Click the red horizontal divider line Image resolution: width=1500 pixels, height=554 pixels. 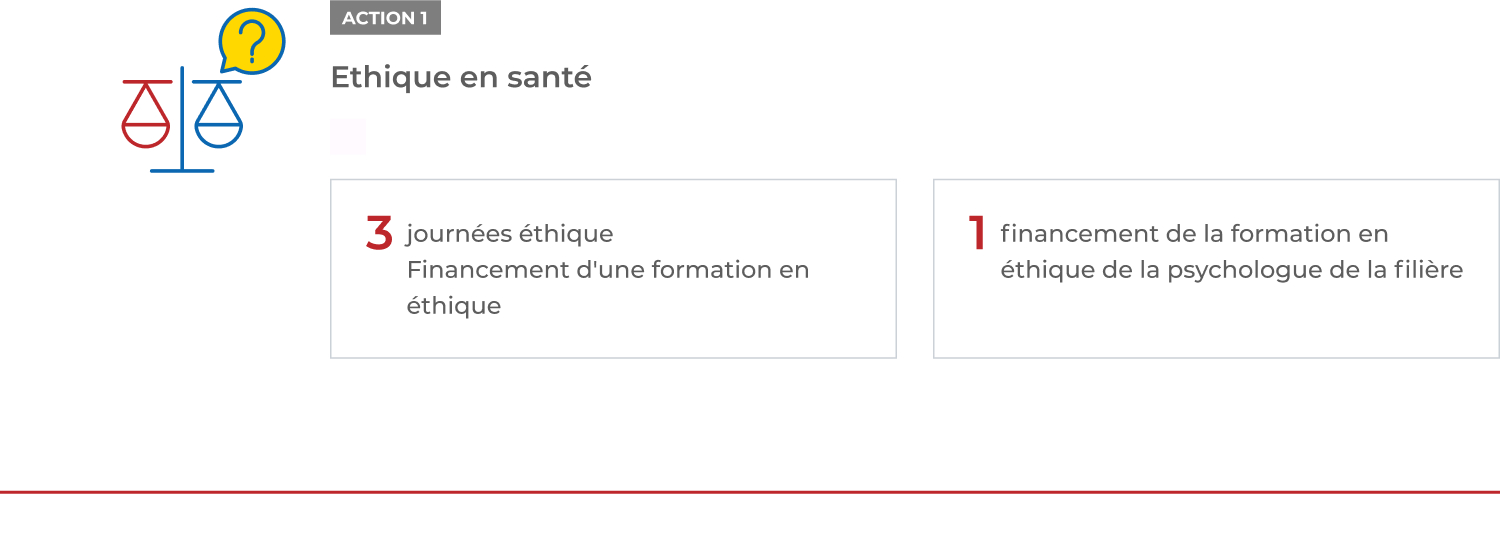coord(750,492)
